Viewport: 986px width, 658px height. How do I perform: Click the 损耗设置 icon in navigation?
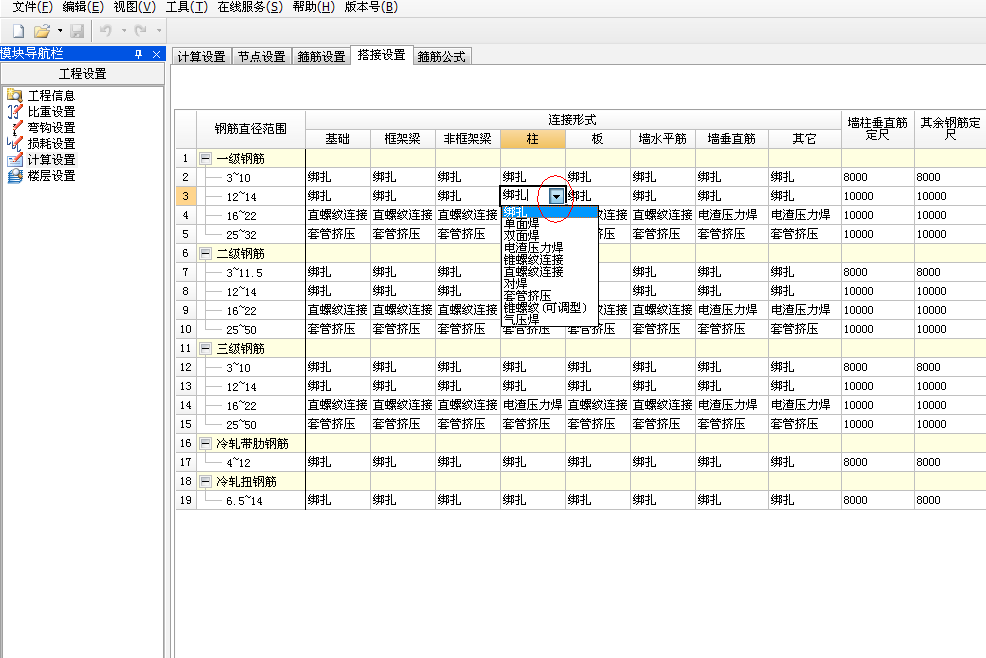coord(15,143)
